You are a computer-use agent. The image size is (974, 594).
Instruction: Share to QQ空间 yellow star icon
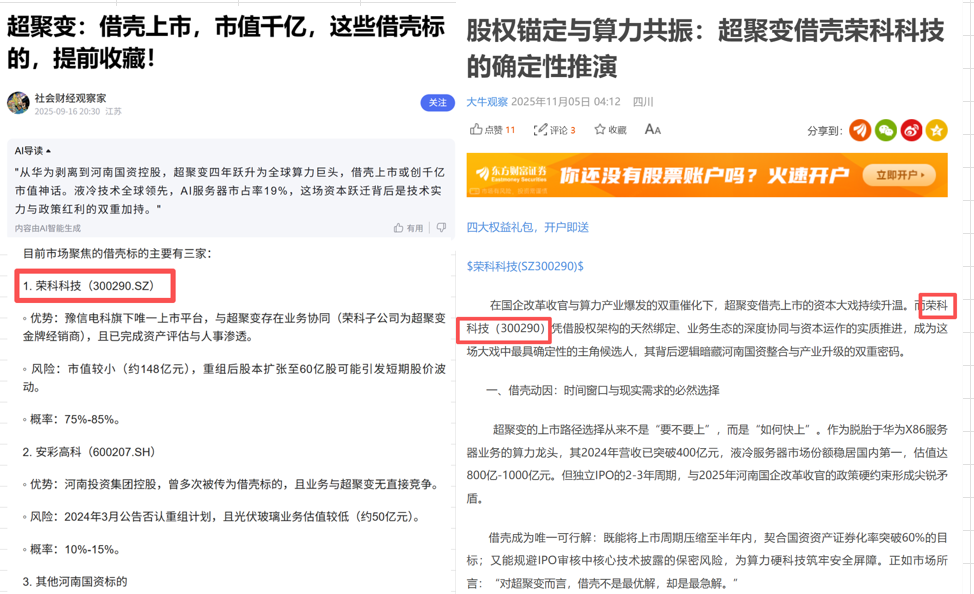tap(937, 130)
